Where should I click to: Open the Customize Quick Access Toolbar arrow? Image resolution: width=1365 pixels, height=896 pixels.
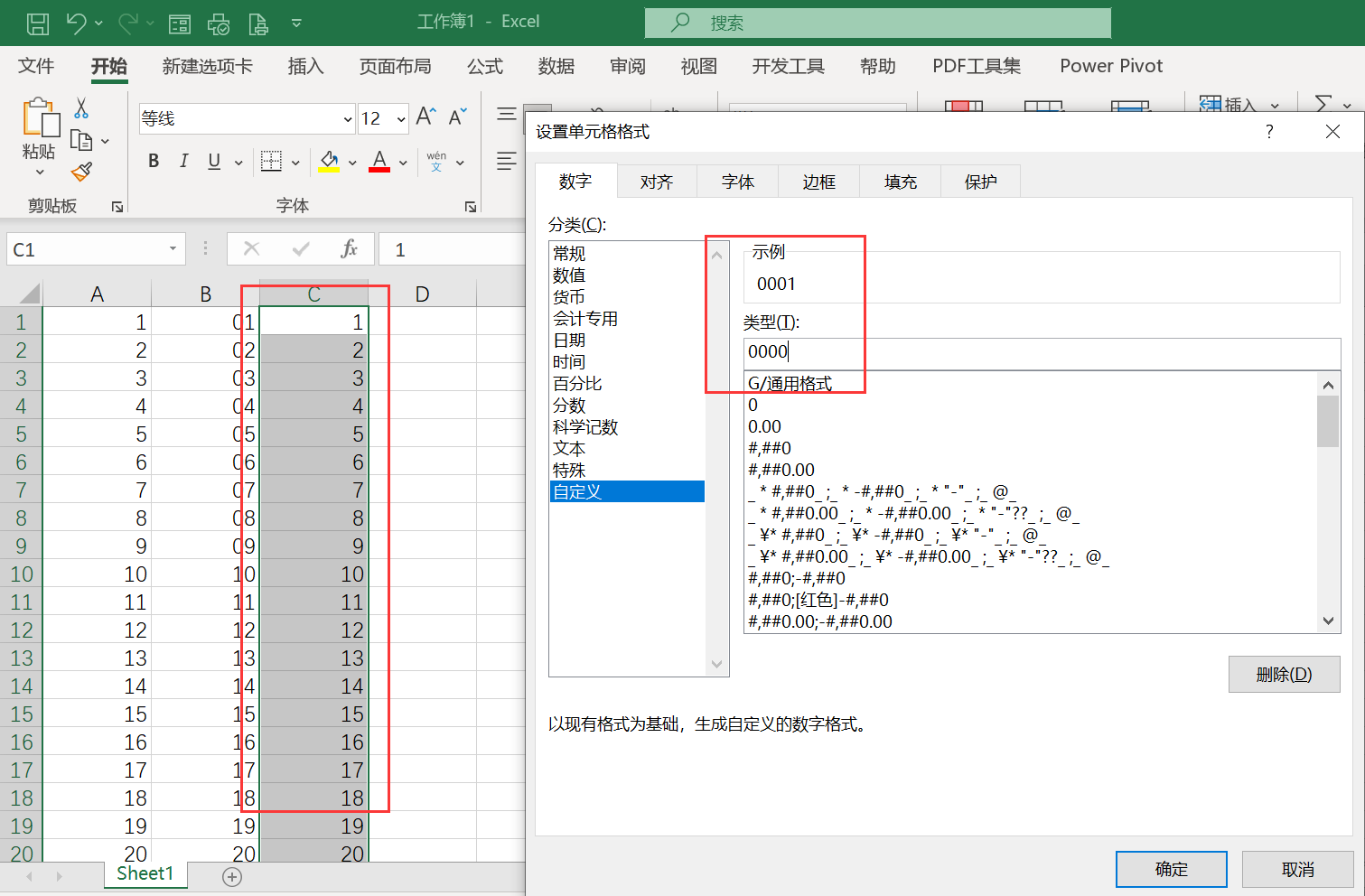click(x=296, y=23)
